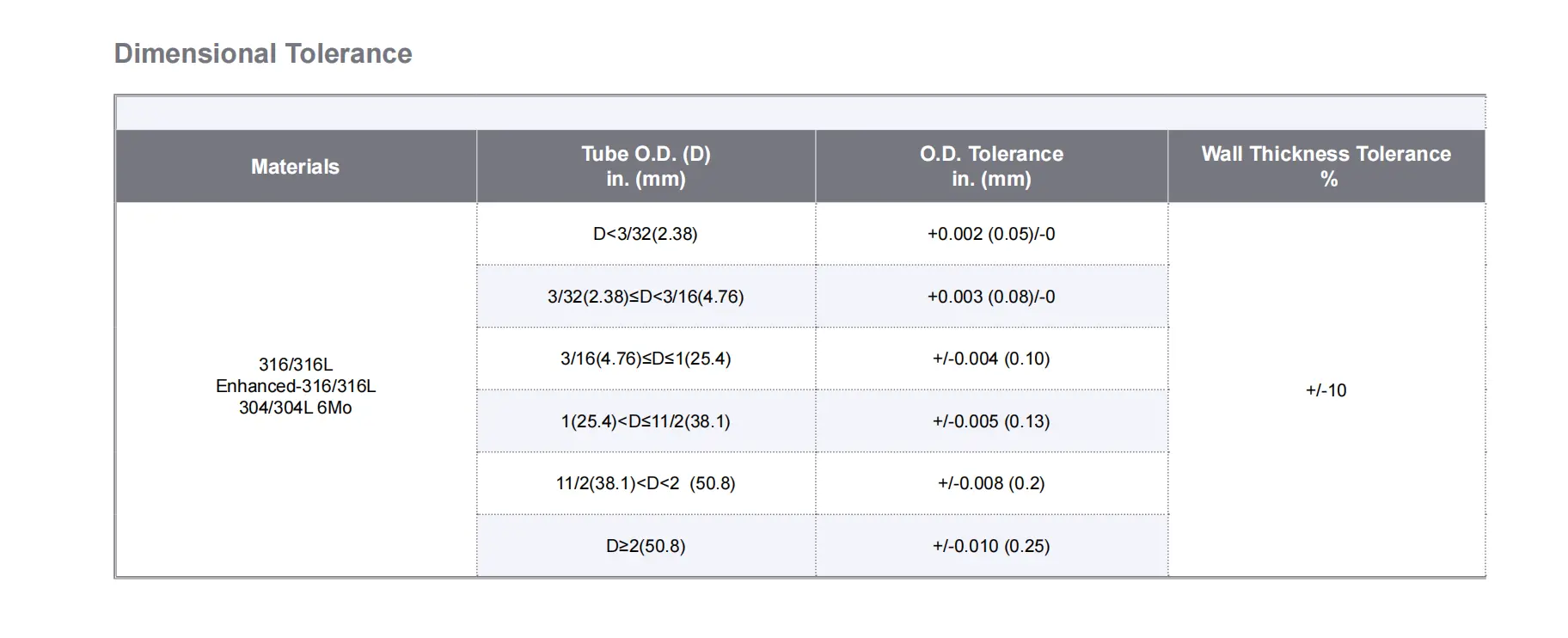Select the D≥2(50.8) cell
The width and height of the screenshot is (1568, 638).
click(646, 546)
